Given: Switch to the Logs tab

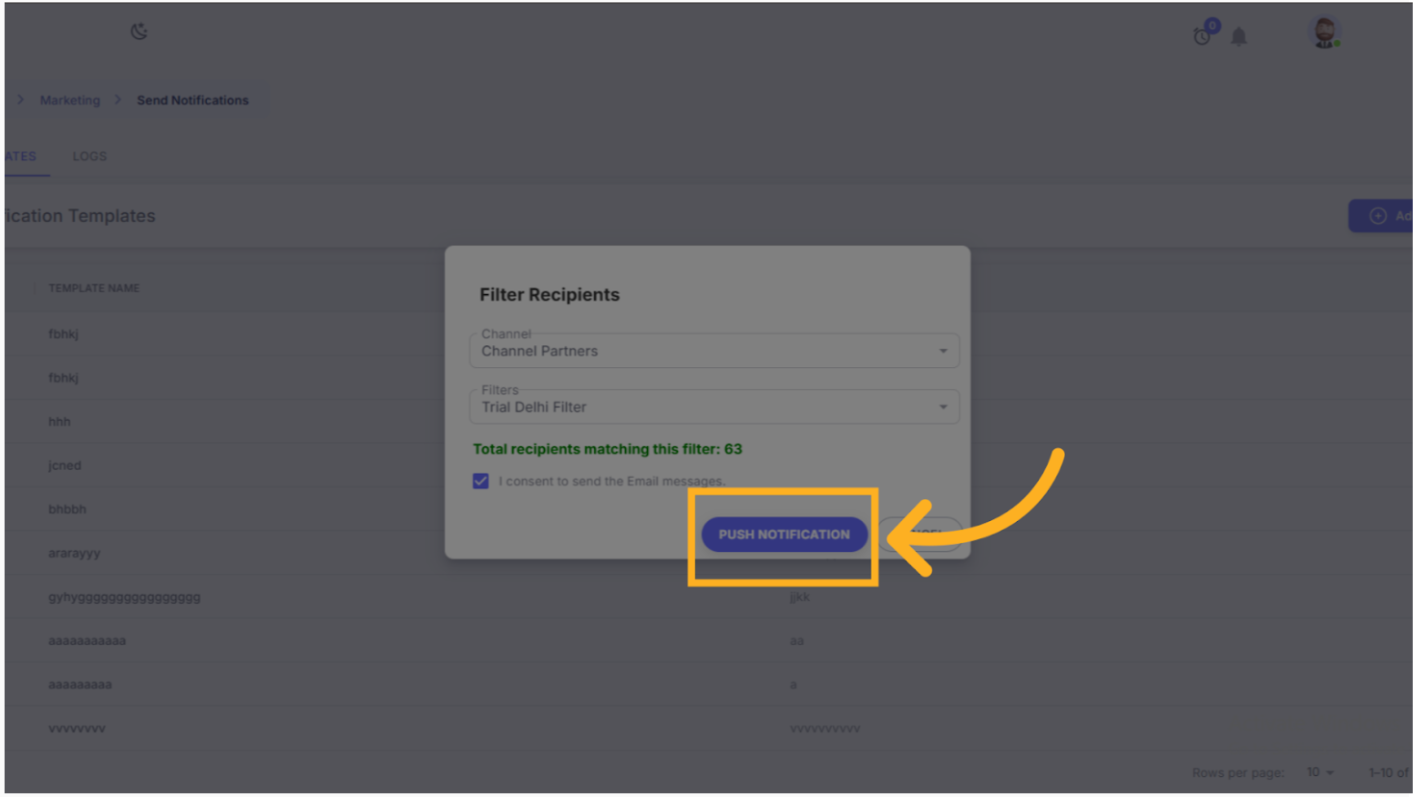Looking at the screenshot, I should pyautogui.click(x=89, y=156).
